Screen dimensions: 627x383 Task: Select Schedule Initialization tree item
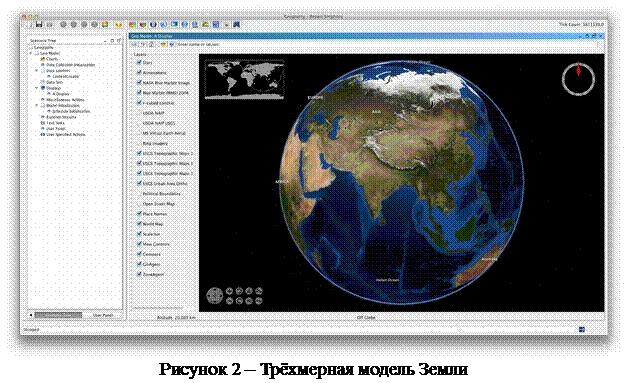click(x=72, y=111)
